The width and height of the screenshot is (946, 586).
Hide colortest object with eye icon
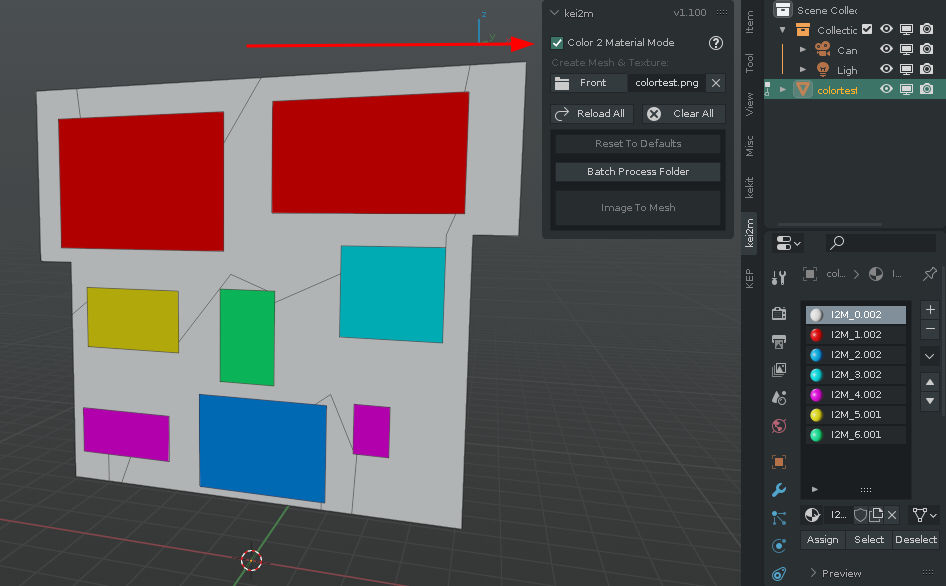886,89
